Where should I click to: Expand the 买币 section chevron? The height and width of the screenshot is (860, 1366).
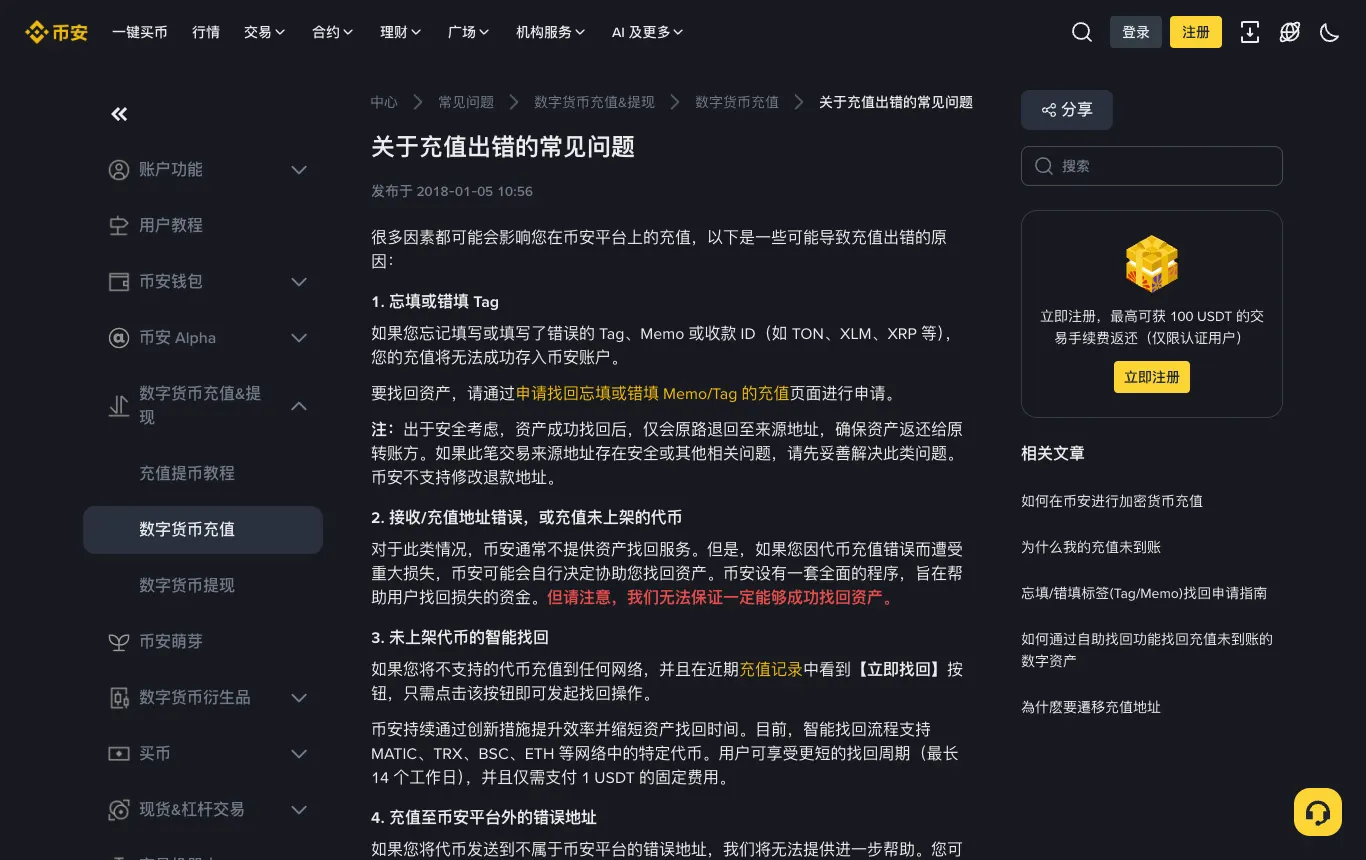[x=299, y=754]
